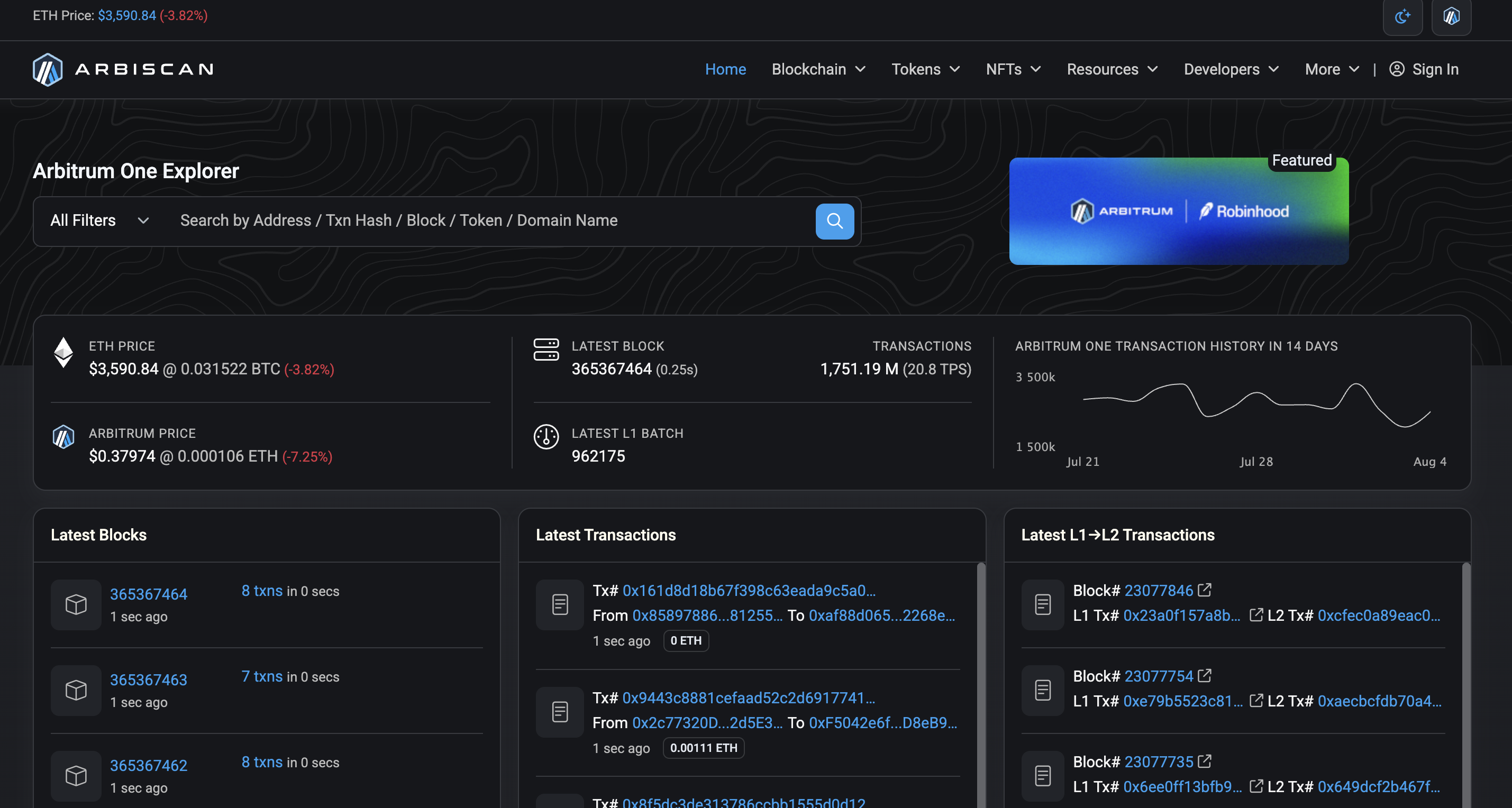Click the search magnifying glass button
The height and width of the screenshot is (808, 1512).
[x=834, y=221]
